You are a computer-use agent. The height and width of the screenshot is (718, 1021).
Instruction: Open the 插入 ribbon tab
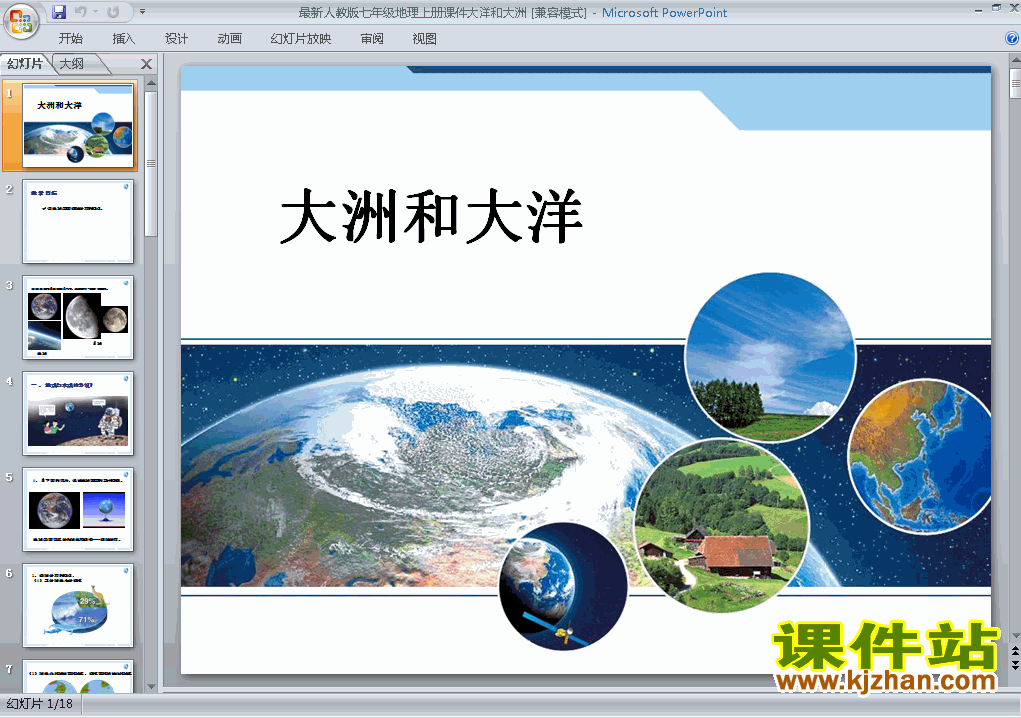(x=124, y=39)
